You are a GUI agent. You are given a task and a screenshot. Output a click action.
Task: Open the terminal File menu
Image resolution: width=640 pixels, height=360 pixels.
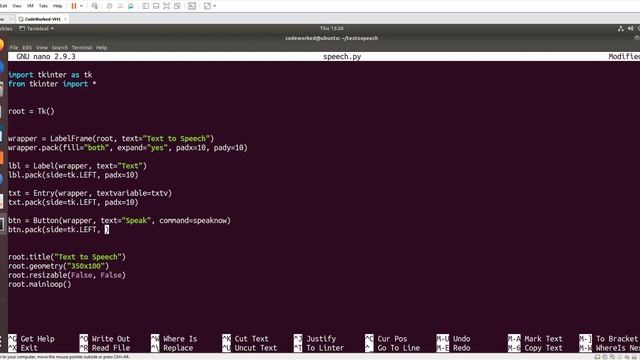click(x=14, y=47)
